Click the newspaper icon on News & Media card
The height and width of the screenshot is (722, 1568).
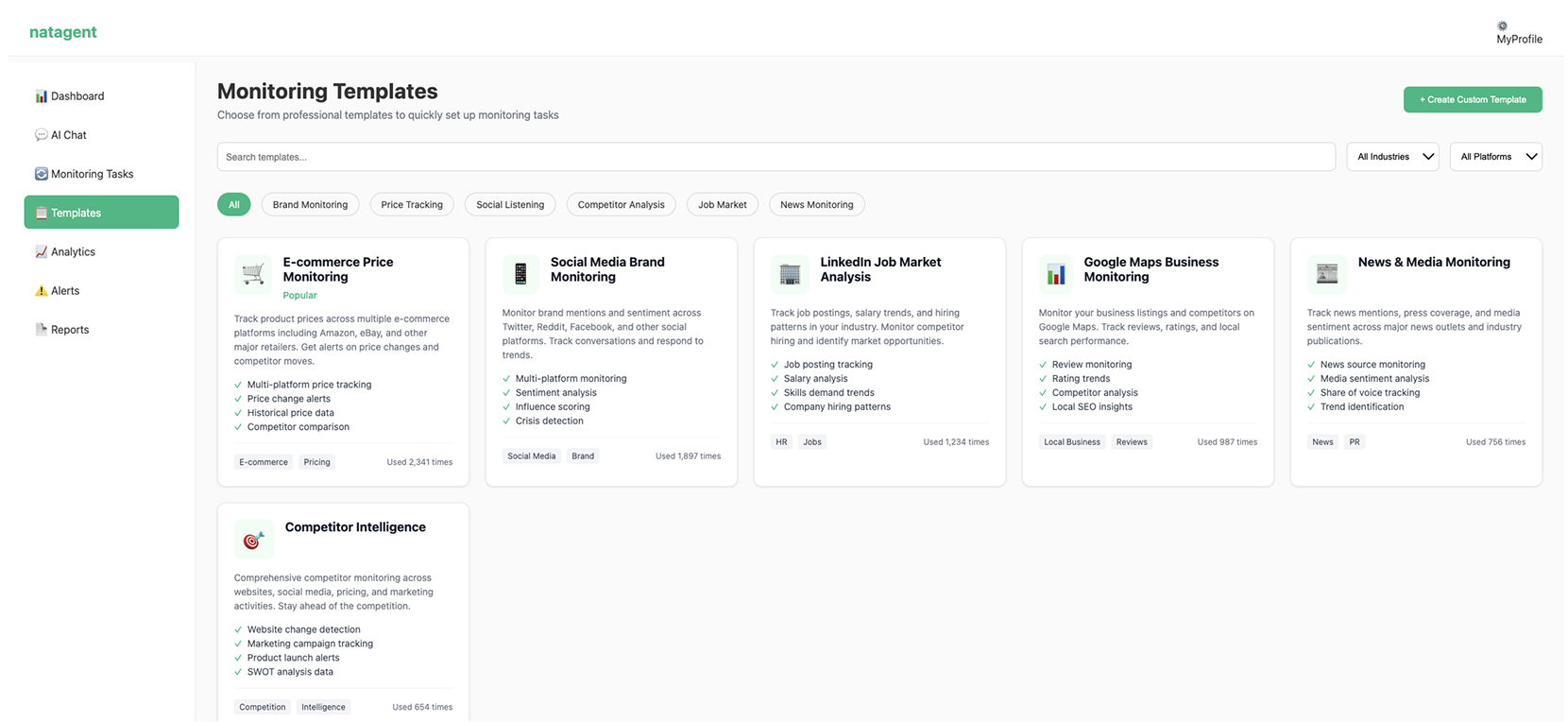tap(1326, 274)
